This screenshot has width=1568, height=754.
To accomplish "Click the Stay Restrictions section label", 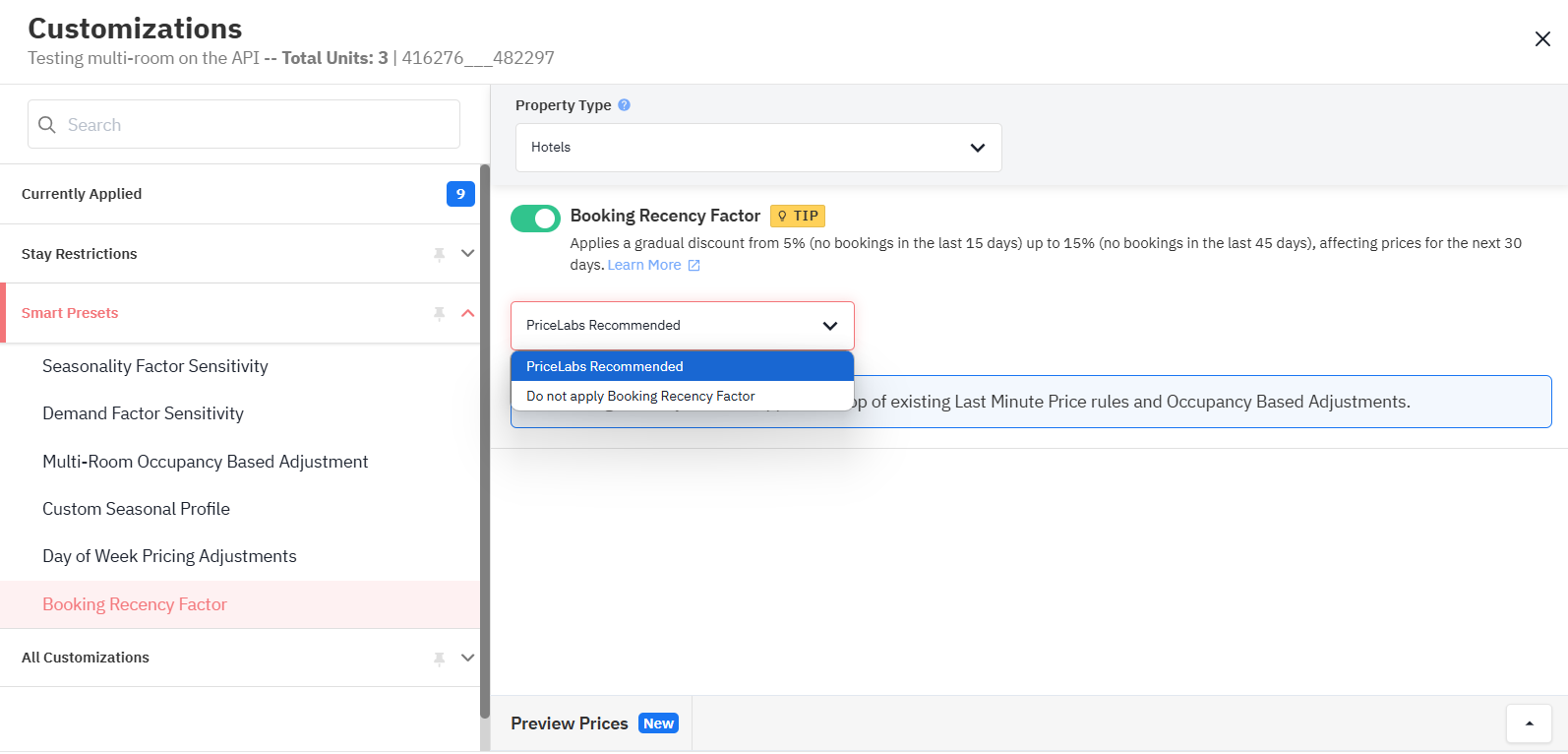I will tap(80, 254).
